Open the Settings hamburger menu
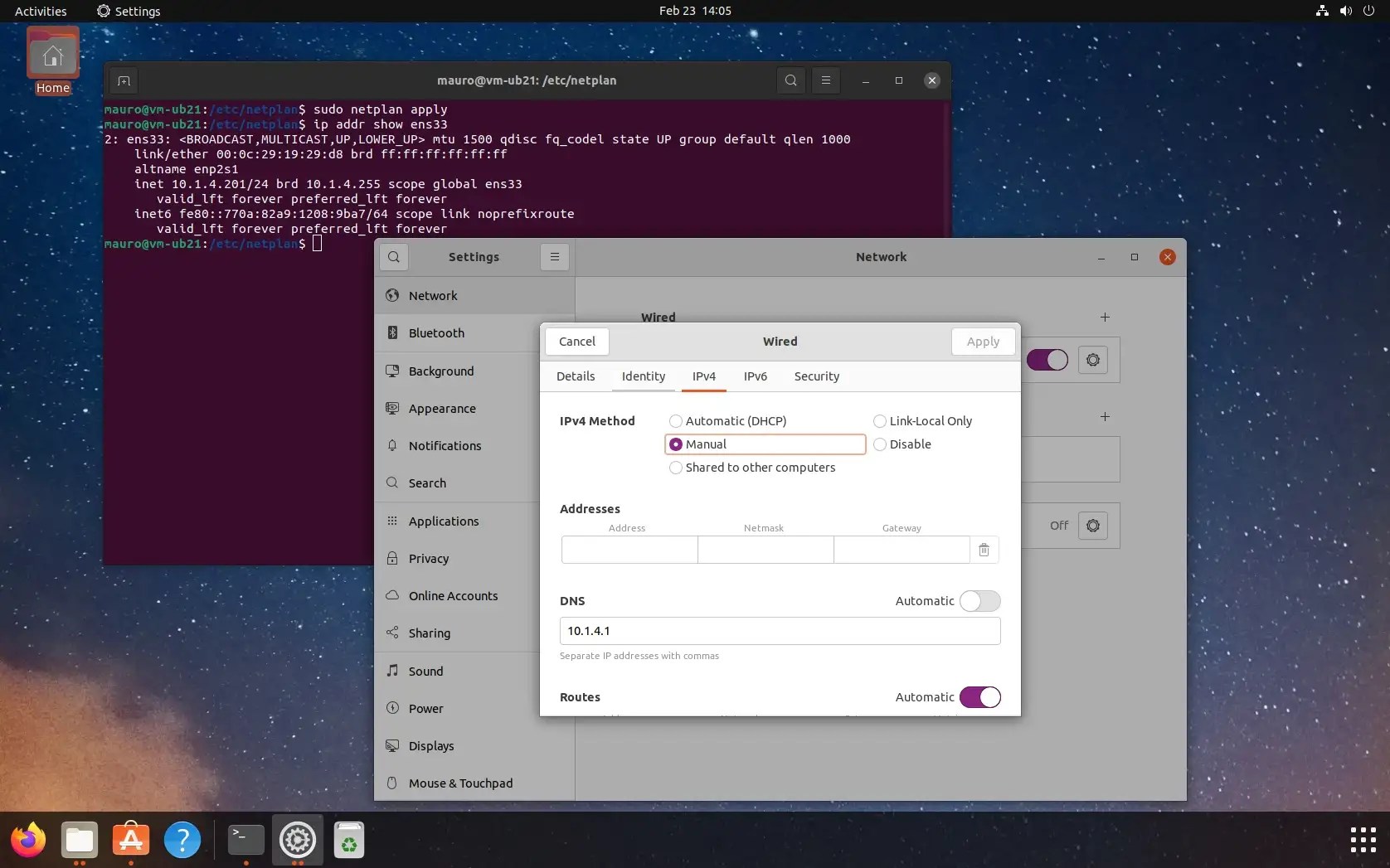The image size is (1390, 868). click(554, 257)
